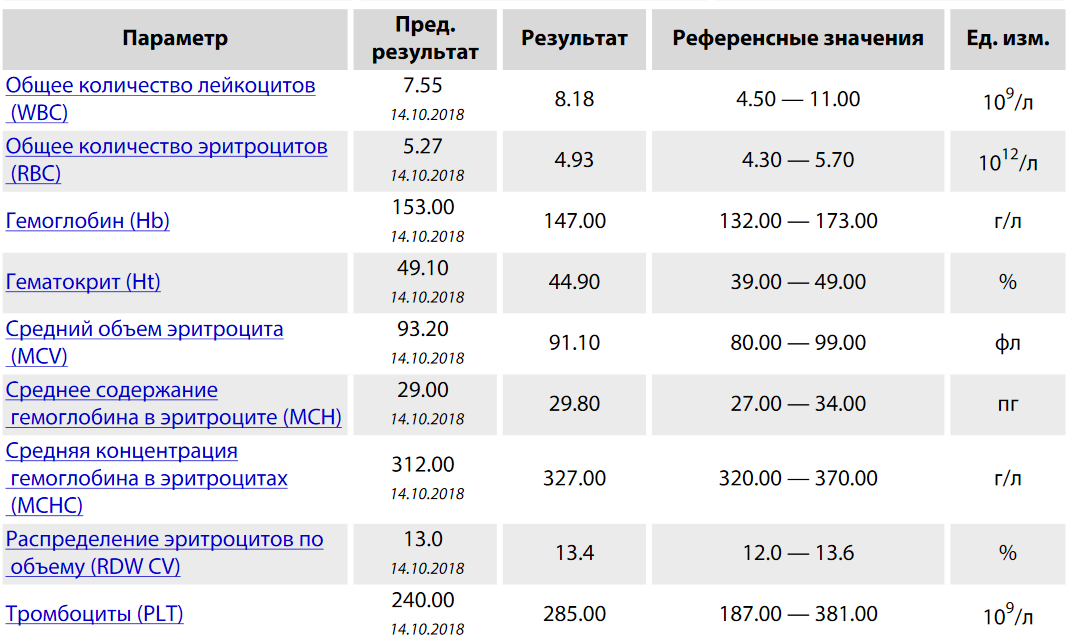The height and width of the screenshot is (640, 1069).
Task: Select the hemoglobin result 147.00
Action: 574,221
